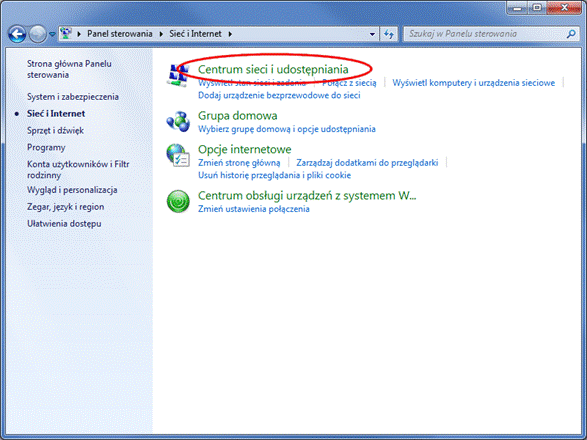Click Sieć i Internet breadcrumb

pos(195,34)
